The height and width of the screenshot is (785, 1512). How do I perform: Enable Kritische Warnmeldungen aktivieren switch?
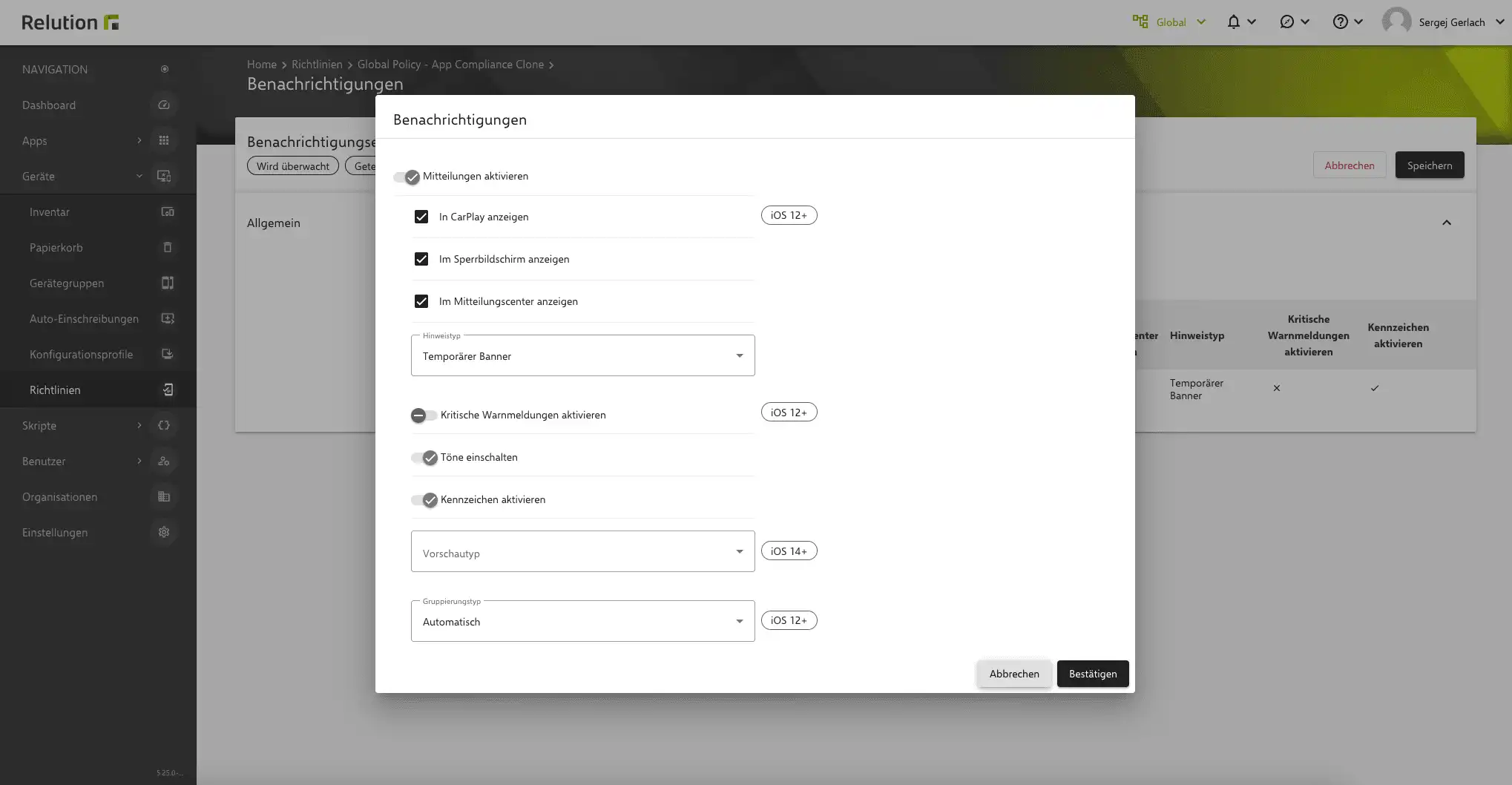(x=424, y=416)
